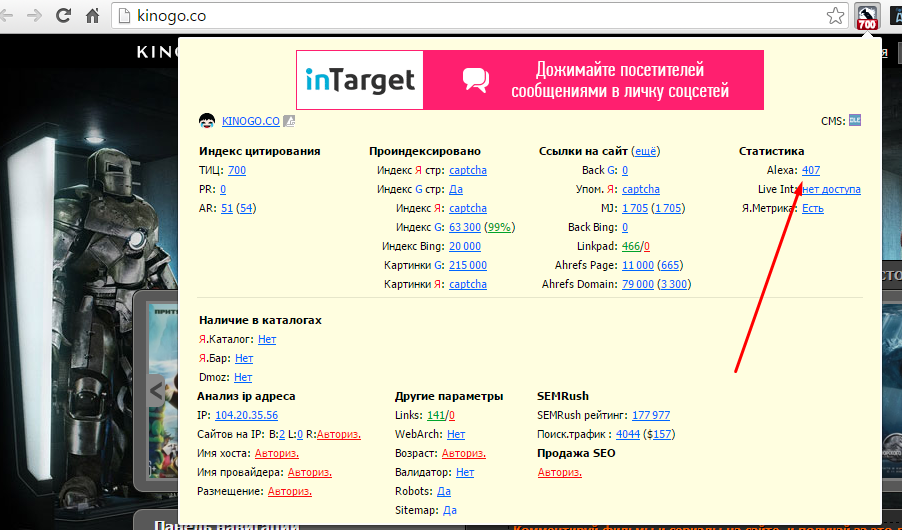The width and height of the screenshot is (902, 530).
Task: Open Ahrefs Page value 665
Action: click(x=670, y=265)
